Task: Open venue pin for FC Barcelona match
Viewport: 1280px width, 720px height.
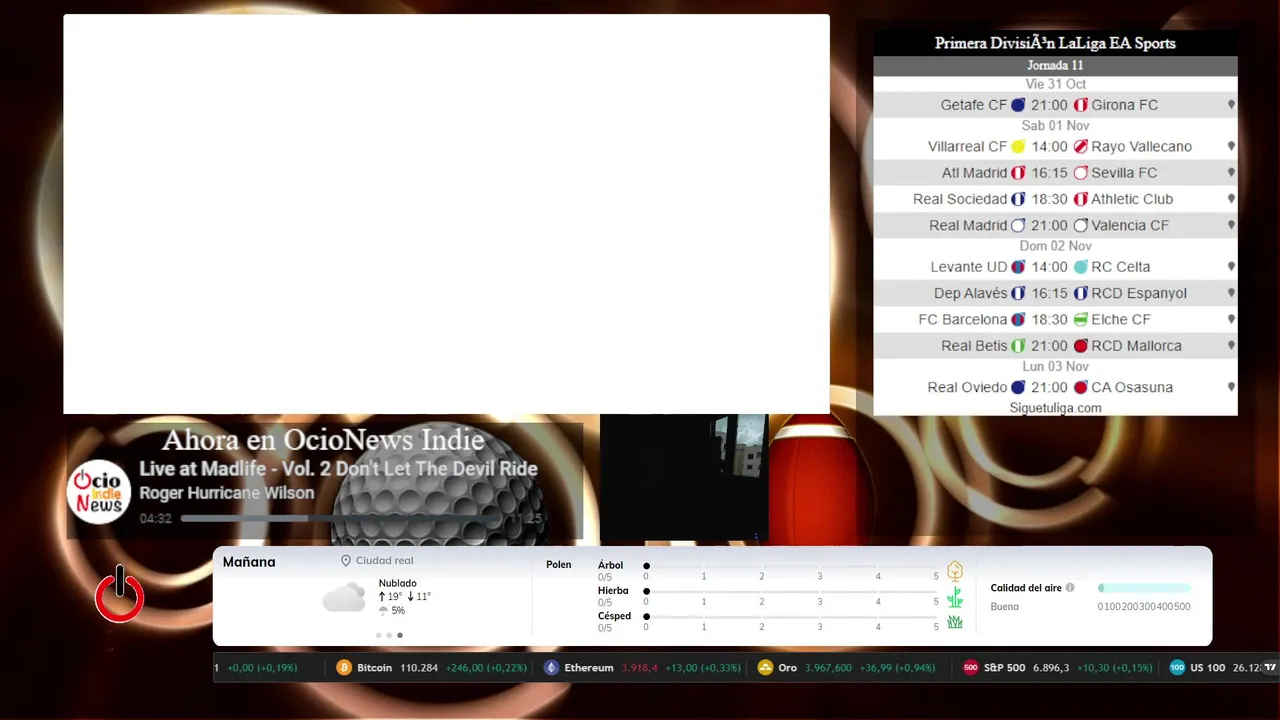Action: pos(1231,320)
